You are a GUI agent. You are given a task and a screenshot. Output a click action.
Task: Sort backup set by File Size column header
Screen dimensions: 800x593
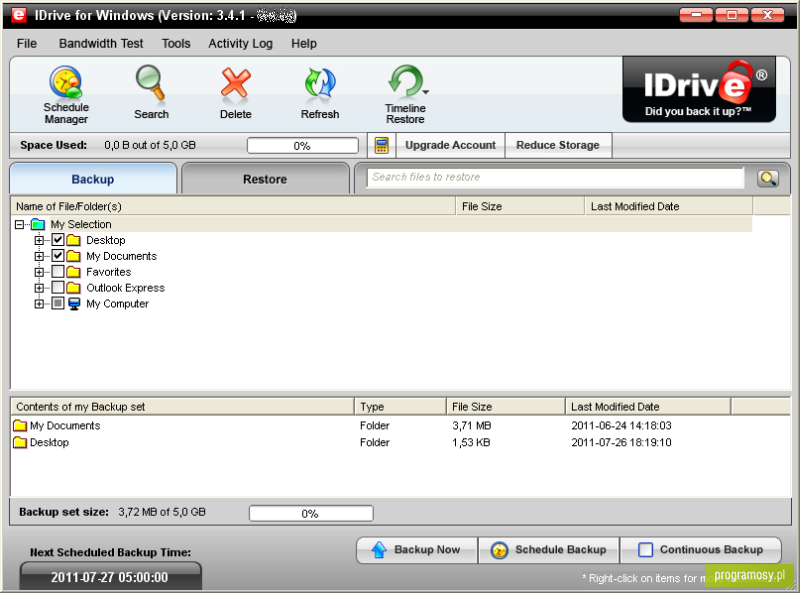(506, 407)
